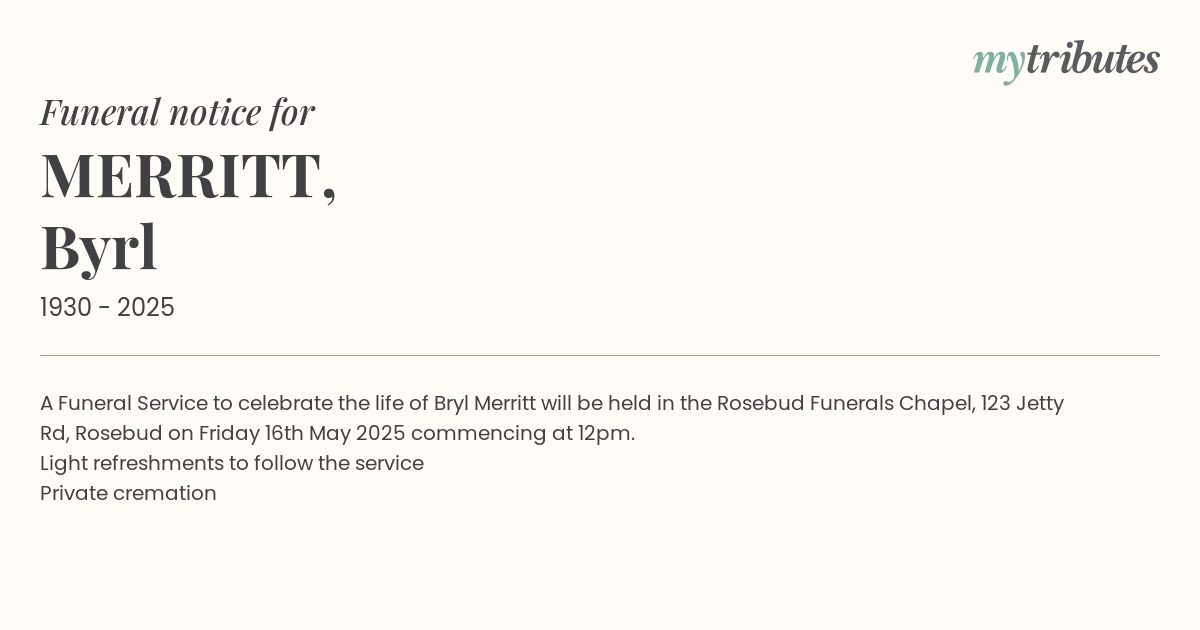Screen dimensions: 1200x630
Task: Click the MERRITT surname heading
Action: 188,178
